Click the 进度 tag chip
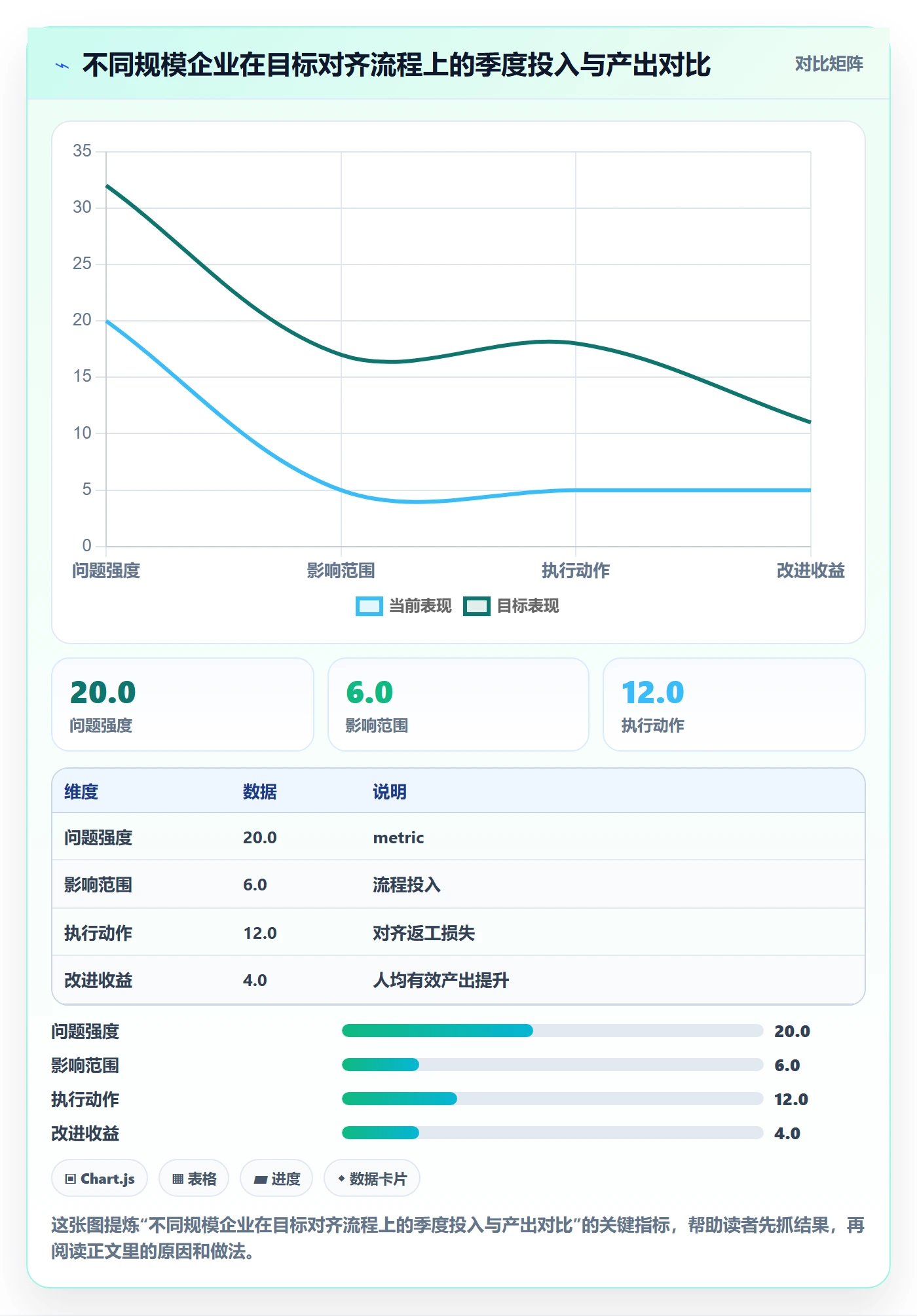This screenshot has height=1316, width=917. [x=276, y=1179]
